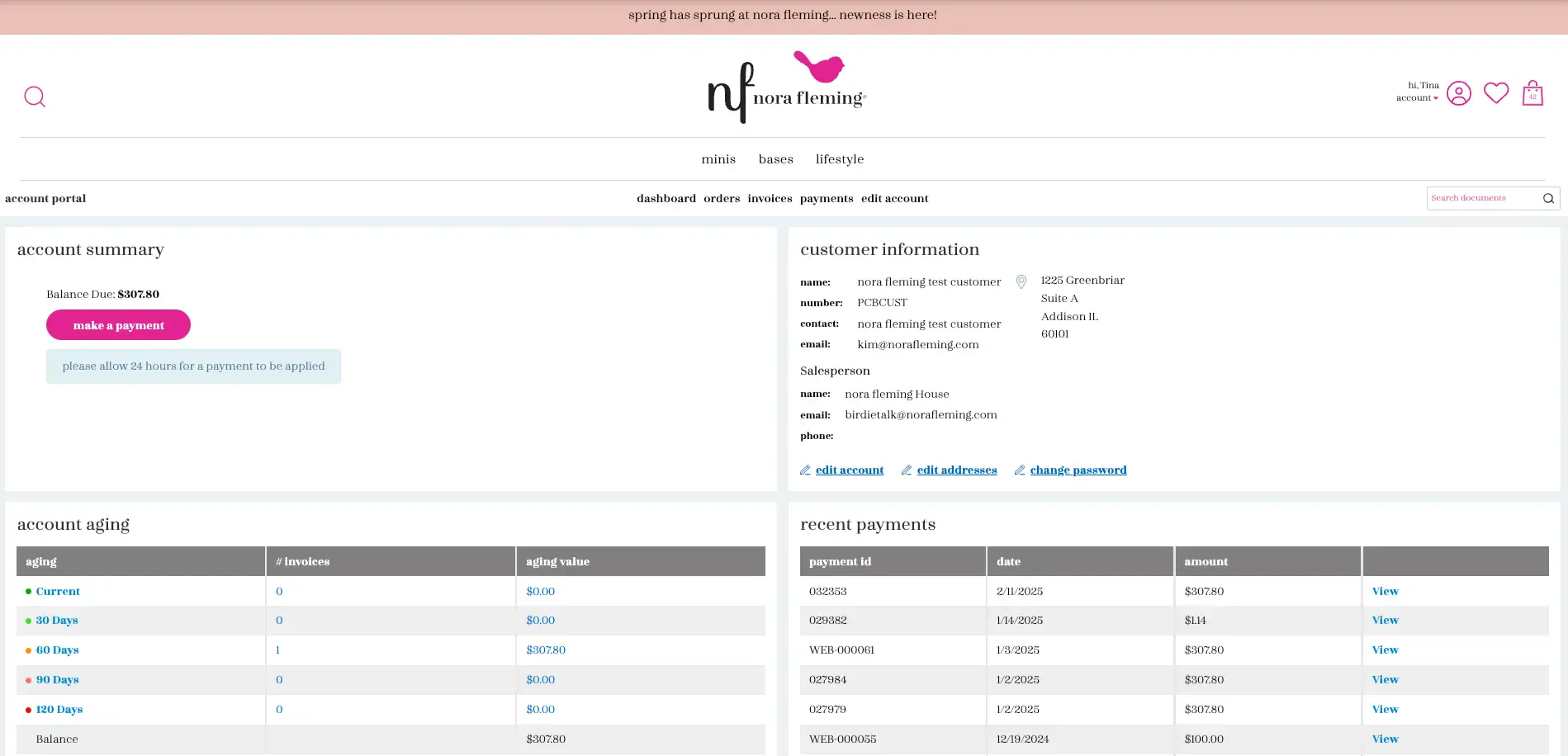
Task: Click the spring has sprung announcement banner
Action: [783, 16]
